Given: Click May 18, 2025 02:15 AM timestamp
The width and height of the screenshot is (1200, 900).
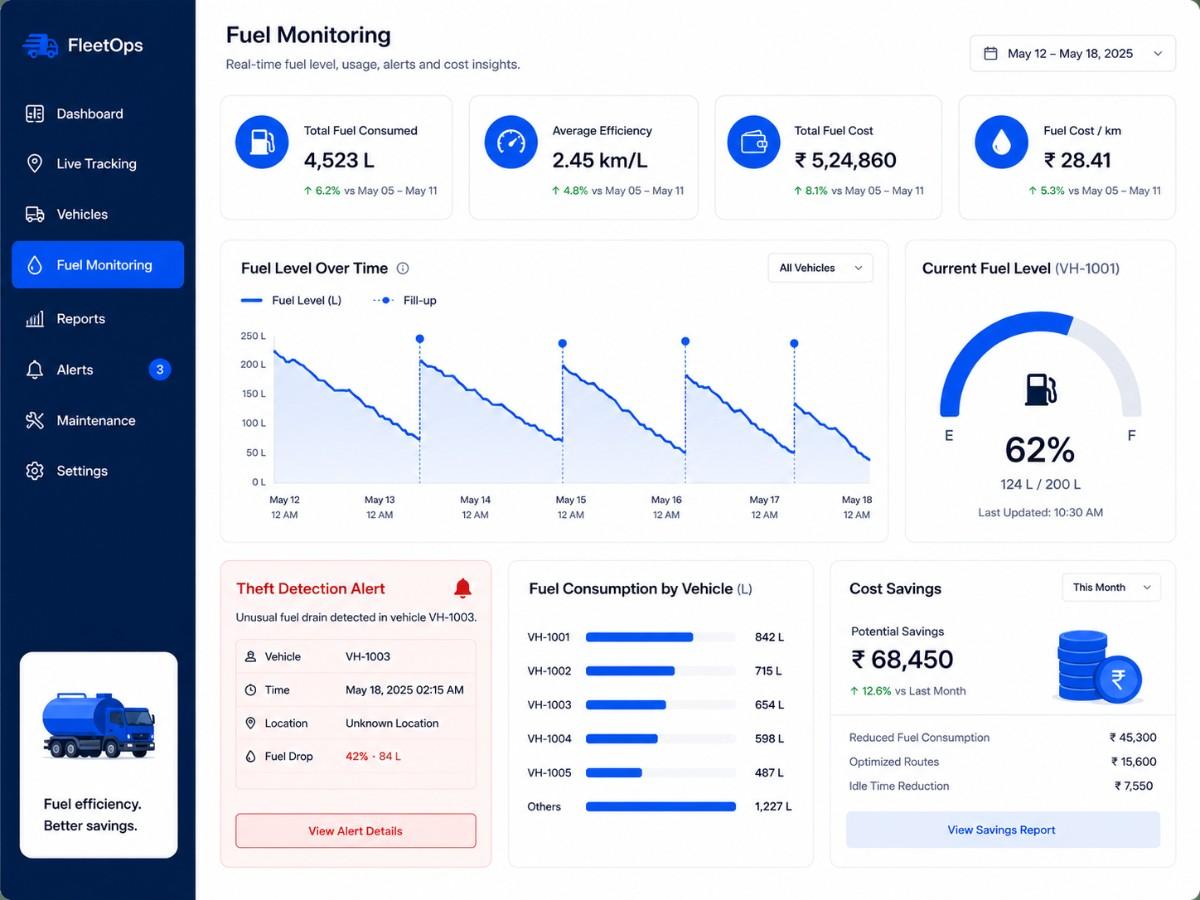Looking at the screenshot, I should click(x=405, y=690).
